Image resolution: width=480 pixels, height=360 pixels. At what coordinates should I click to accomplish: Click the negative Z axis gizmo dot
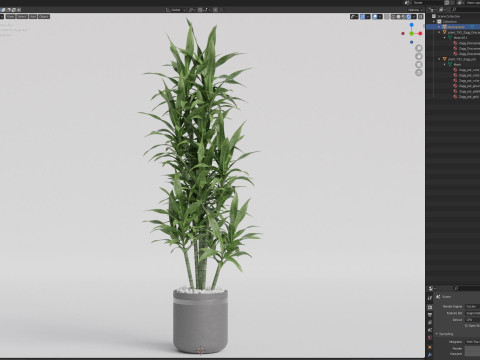[x=412, y=42]
